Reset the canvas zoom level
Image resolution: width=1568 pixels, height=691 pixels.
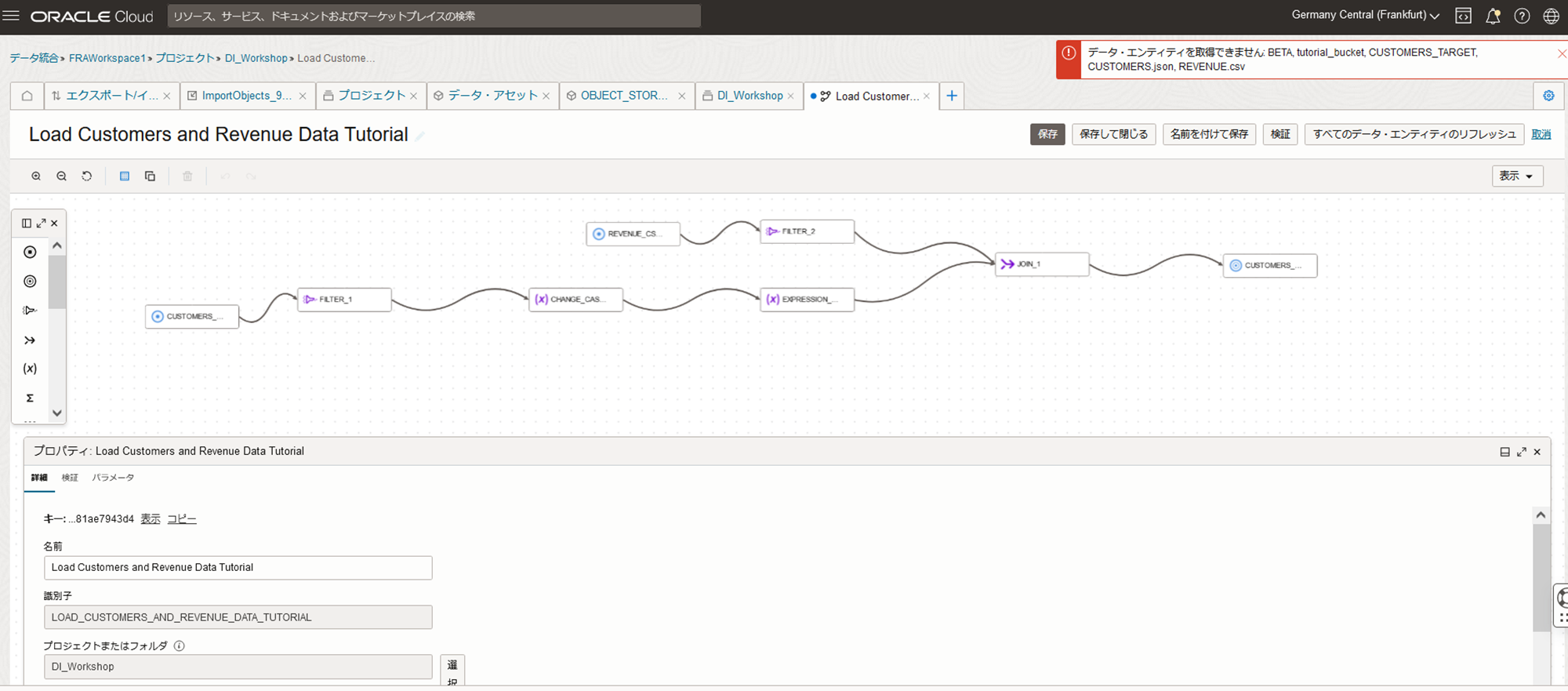tap(87, 176)
